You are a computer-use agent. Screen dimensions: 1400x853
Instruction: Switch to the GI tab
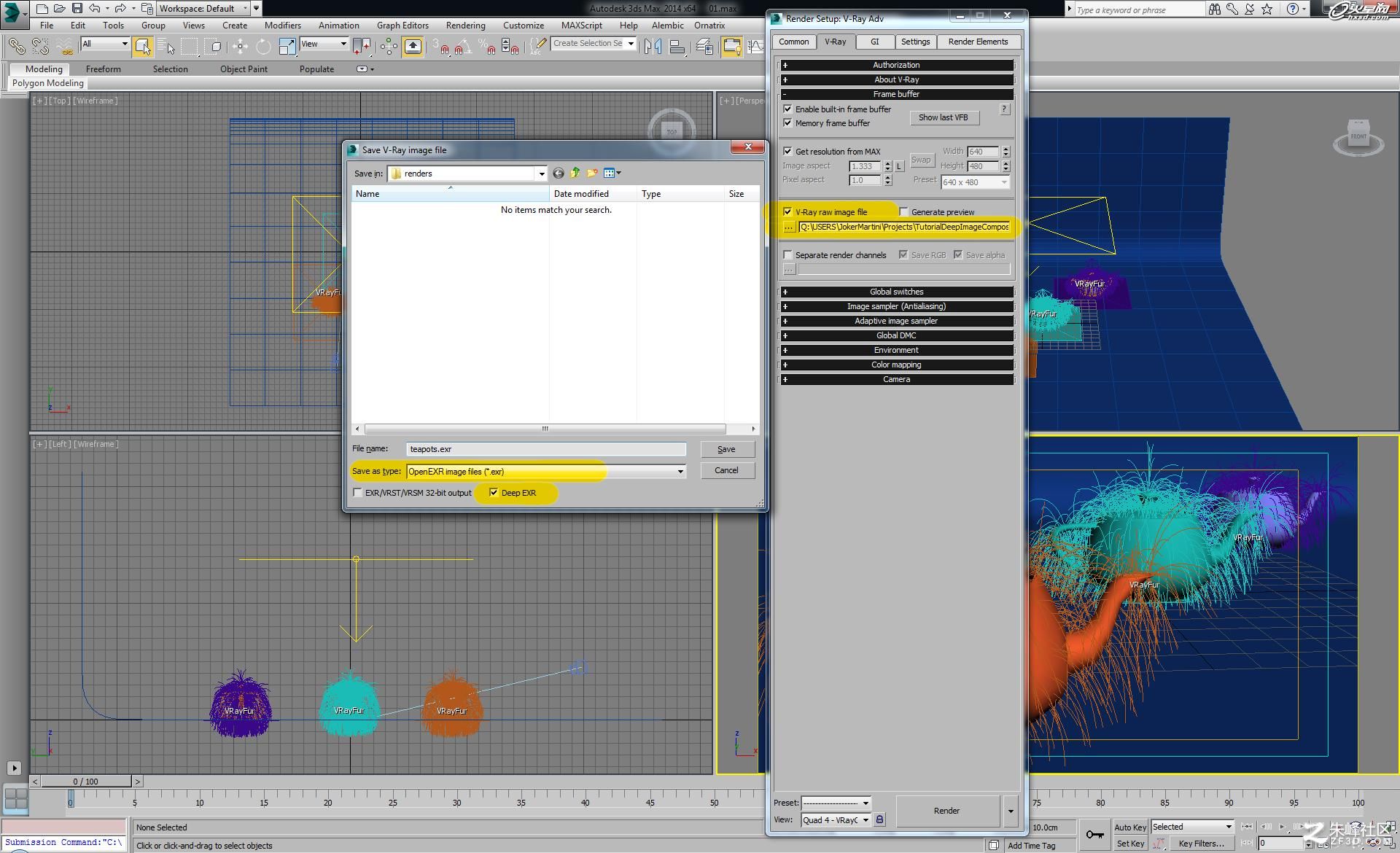874,42
